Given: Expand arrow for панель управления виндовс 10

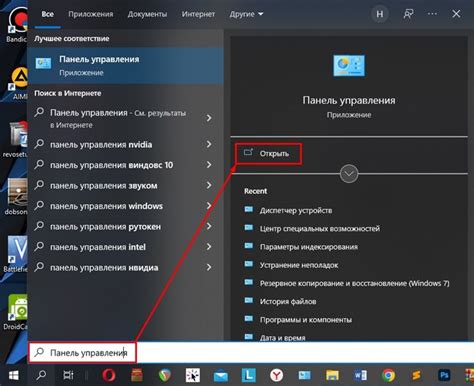Looking at the screenshot, I should click(209, 165).
